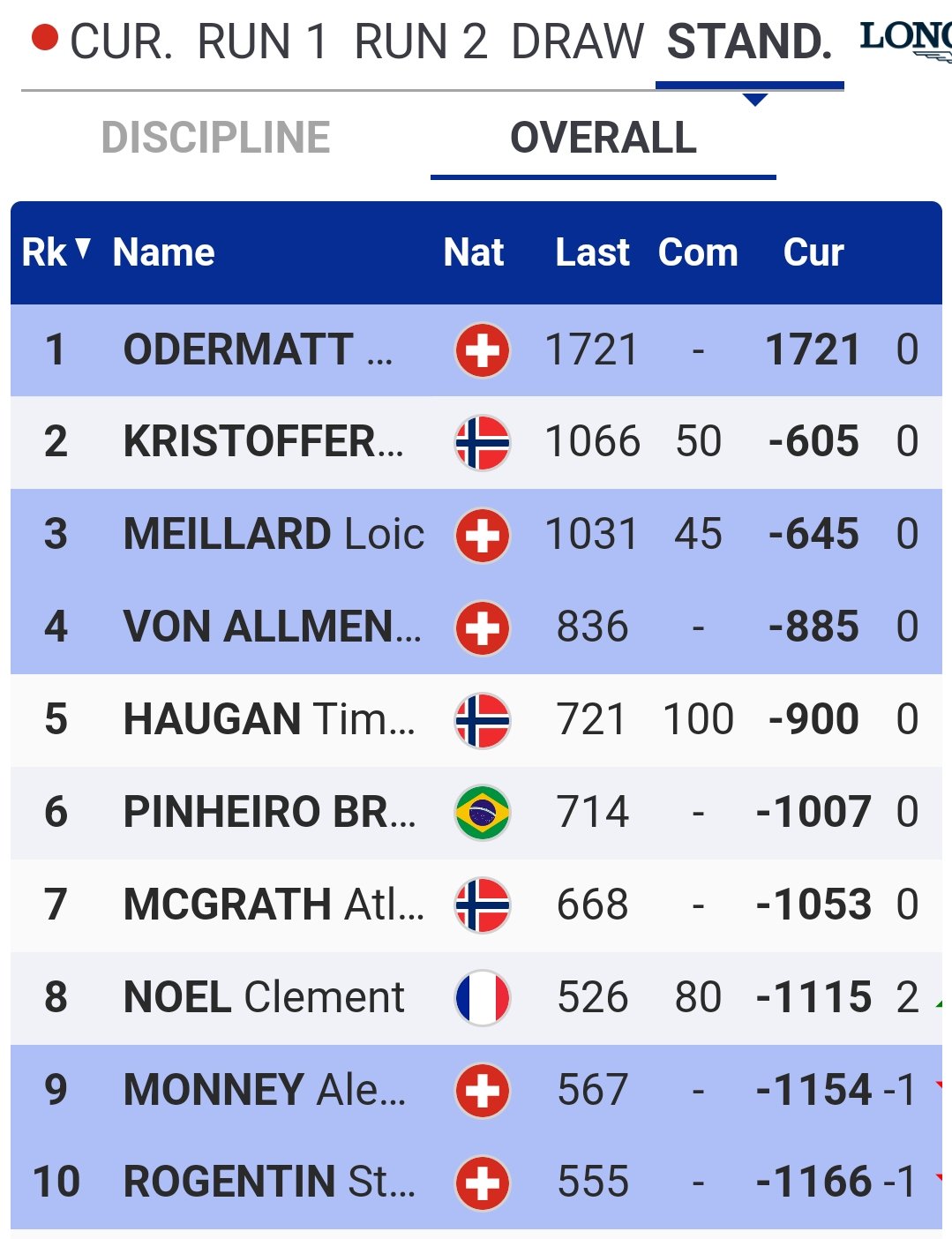The image size is (952, 1239).
Task: Switch to the CUR. live tab
Action: coord(121,42)
